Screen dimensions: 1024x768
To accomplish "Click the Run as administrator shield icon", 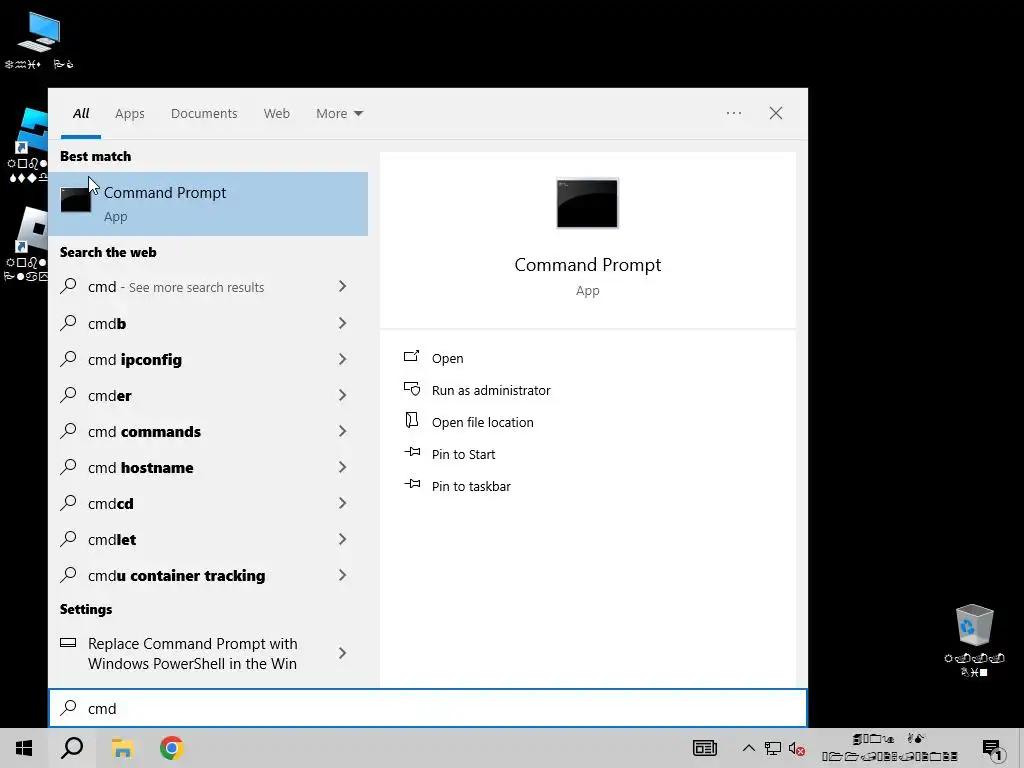I will tap(411, 389).
